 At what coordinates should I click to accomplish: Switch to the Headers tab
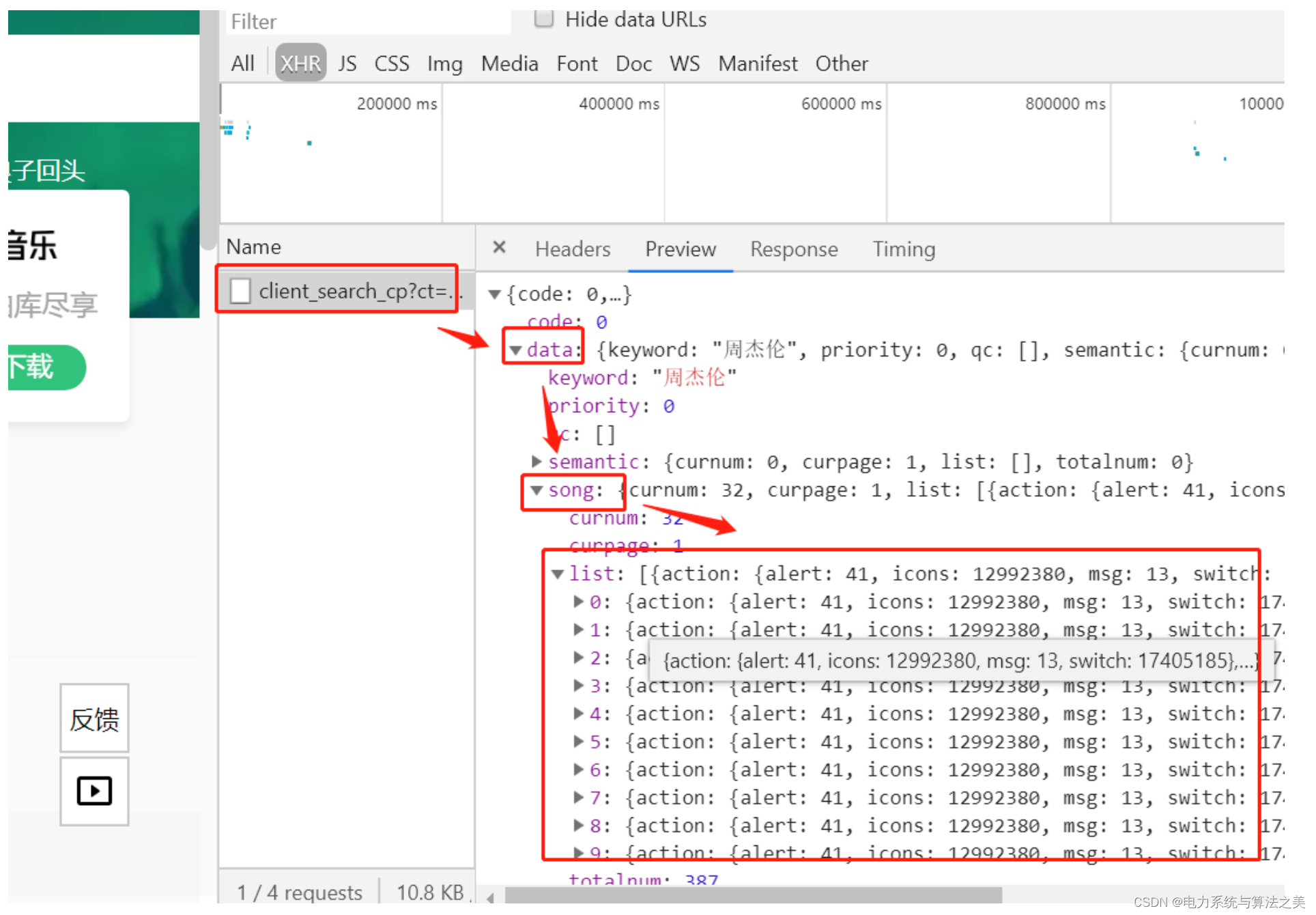pyautogui.click(x=573, y=249)
